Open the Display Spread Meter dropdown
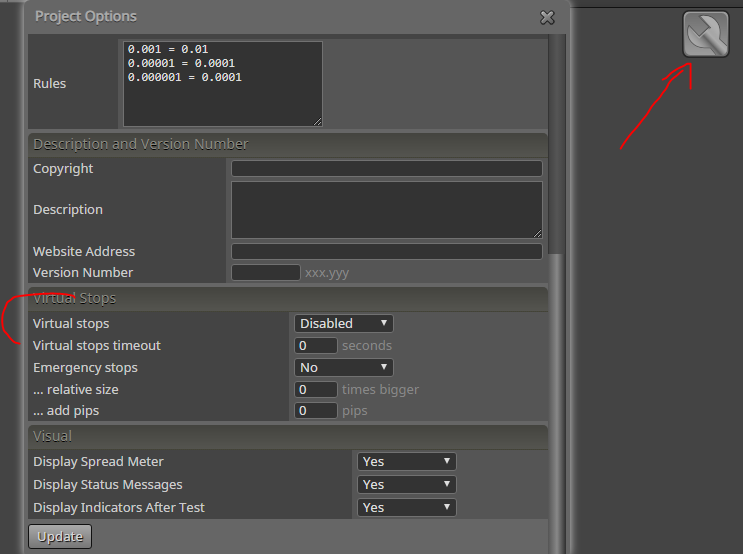The height and width of the screenshot is (554, 743). (x=407, y=461)
